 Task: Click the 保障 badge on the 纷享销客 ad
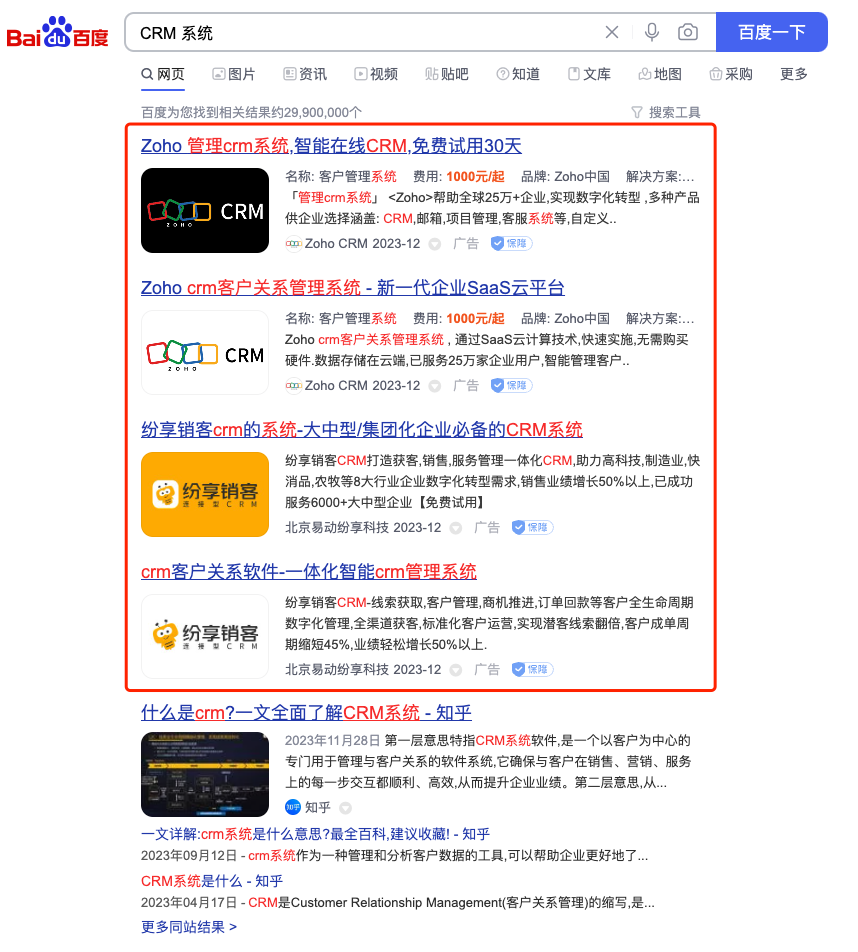[x=531, y=527]
